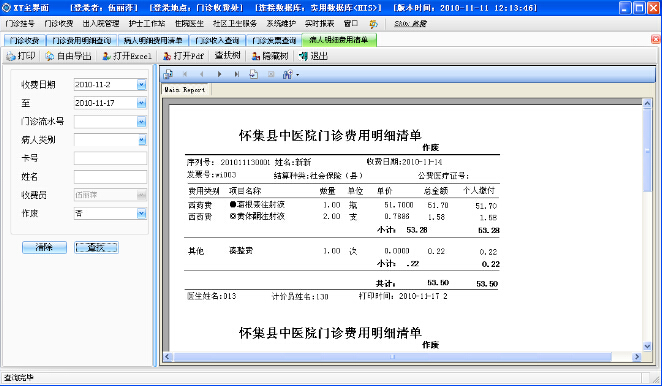
Task: Click the 姓名 name input field
Action: point(110,177)
